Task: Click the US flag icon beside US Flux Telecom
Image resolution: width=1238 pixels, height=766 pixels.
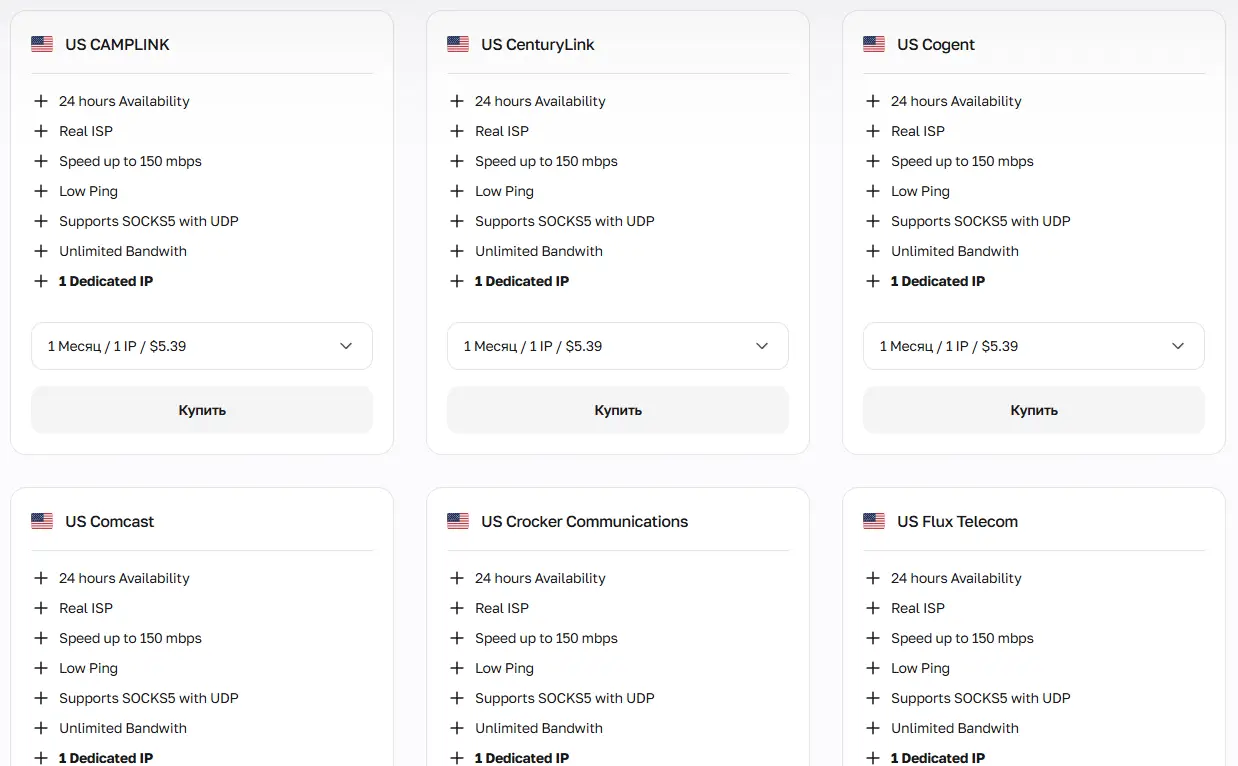Action: [x=874, y=521]
